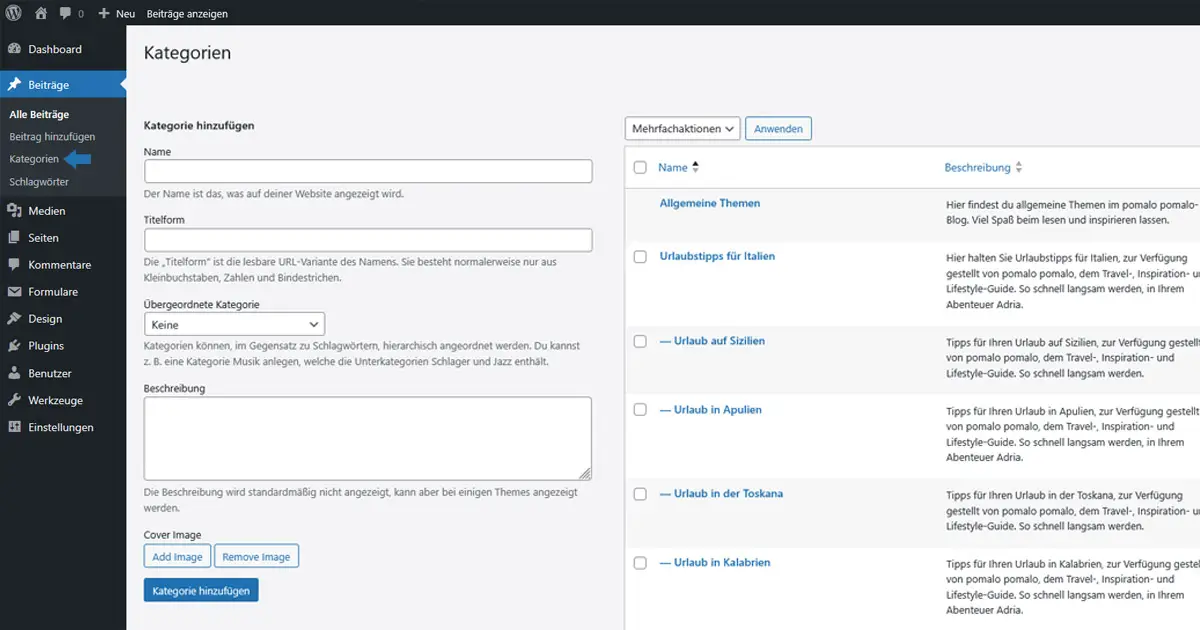Click Name column header text
The width and height of the screenshot is (1200, 630).
click(673, 167)
